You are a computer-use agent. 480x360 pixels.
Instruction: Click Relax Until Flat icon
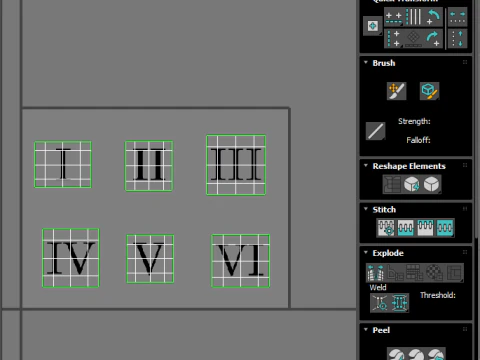412,184
